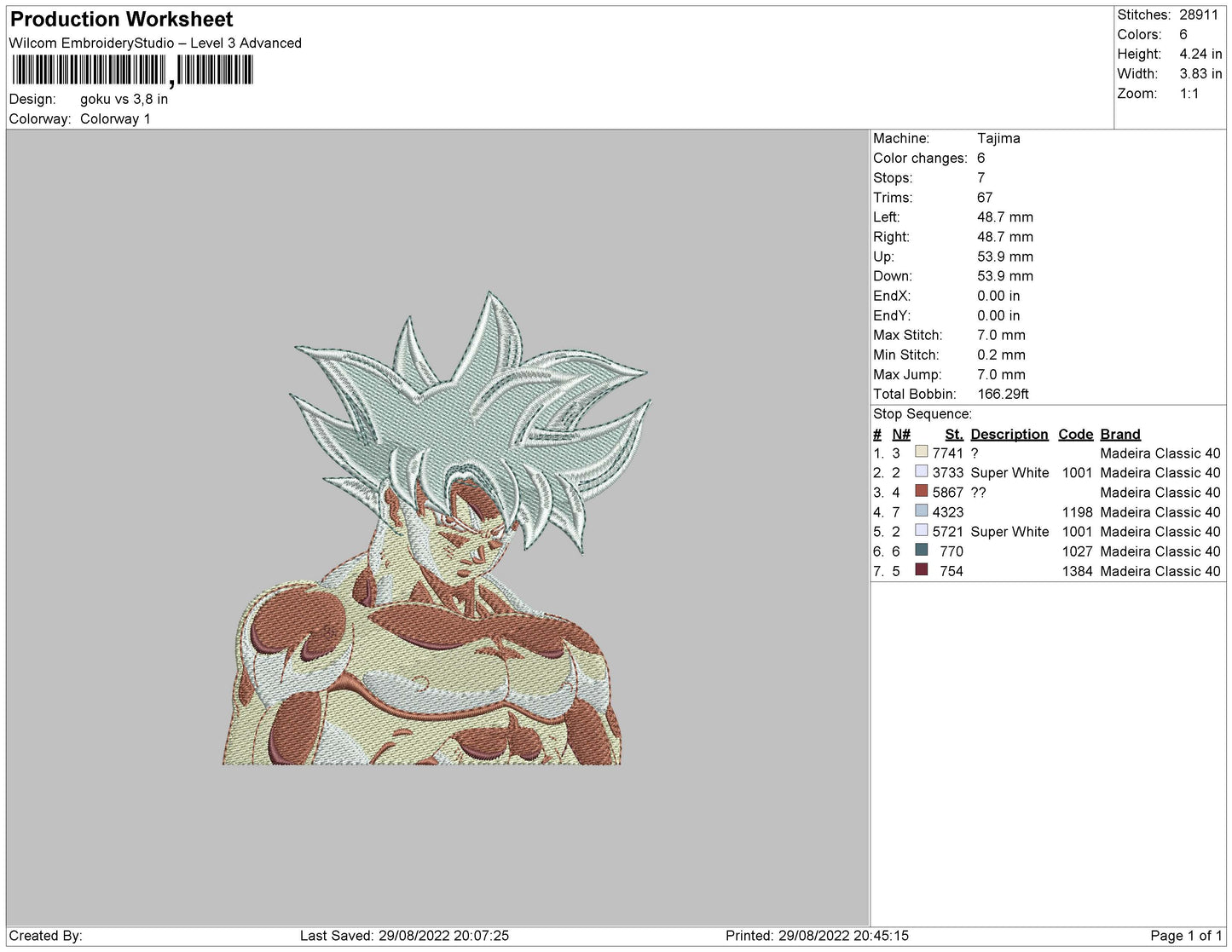Click the zoom value '1:1'
This screenshot has height=952, width=1232.
click(x=1189, y=93)
